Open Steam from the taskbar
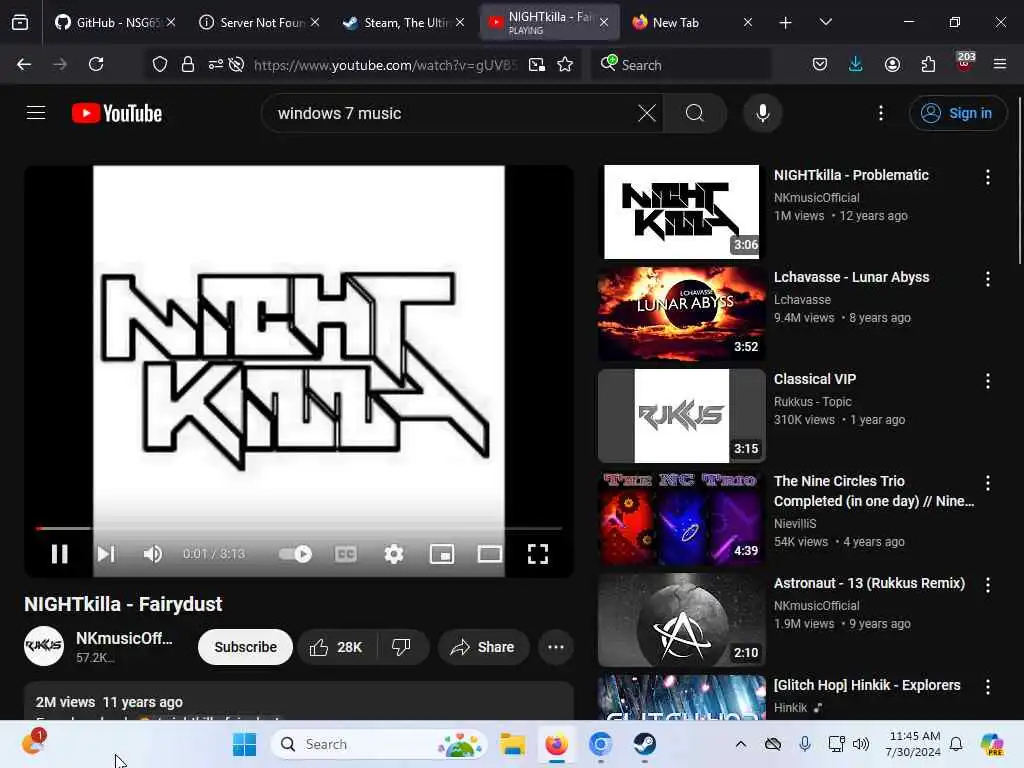 point(645,744)
